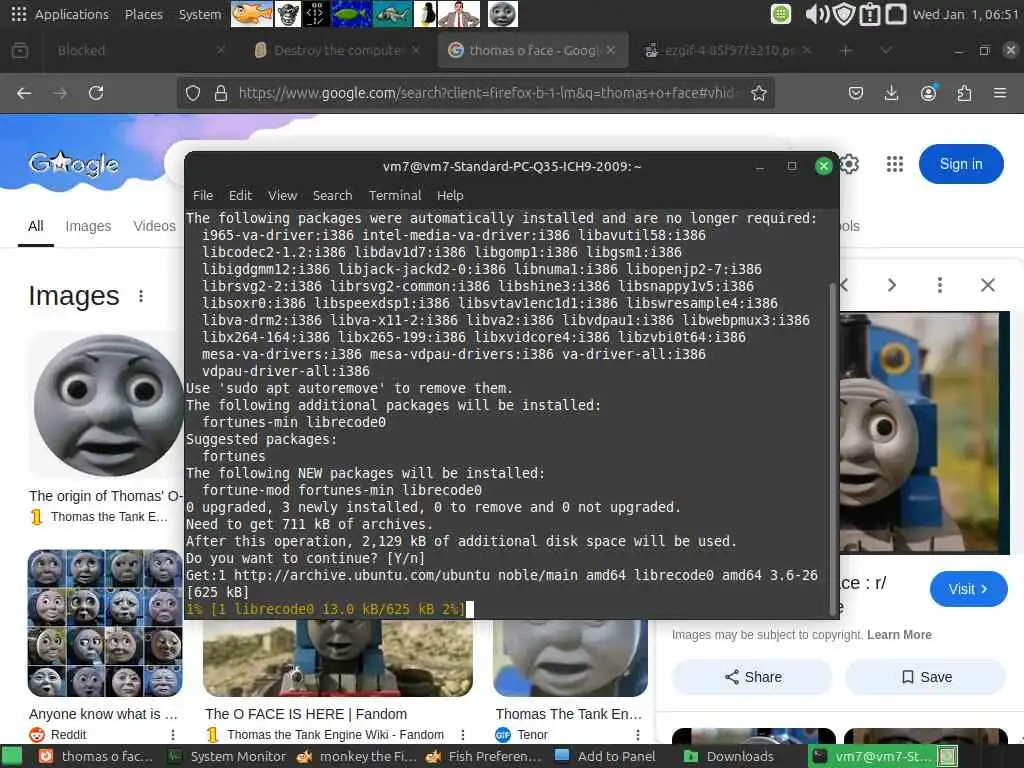Open terminal Edit menu
The height and width of the screenshot is (768, 1024).
point(240,195)
